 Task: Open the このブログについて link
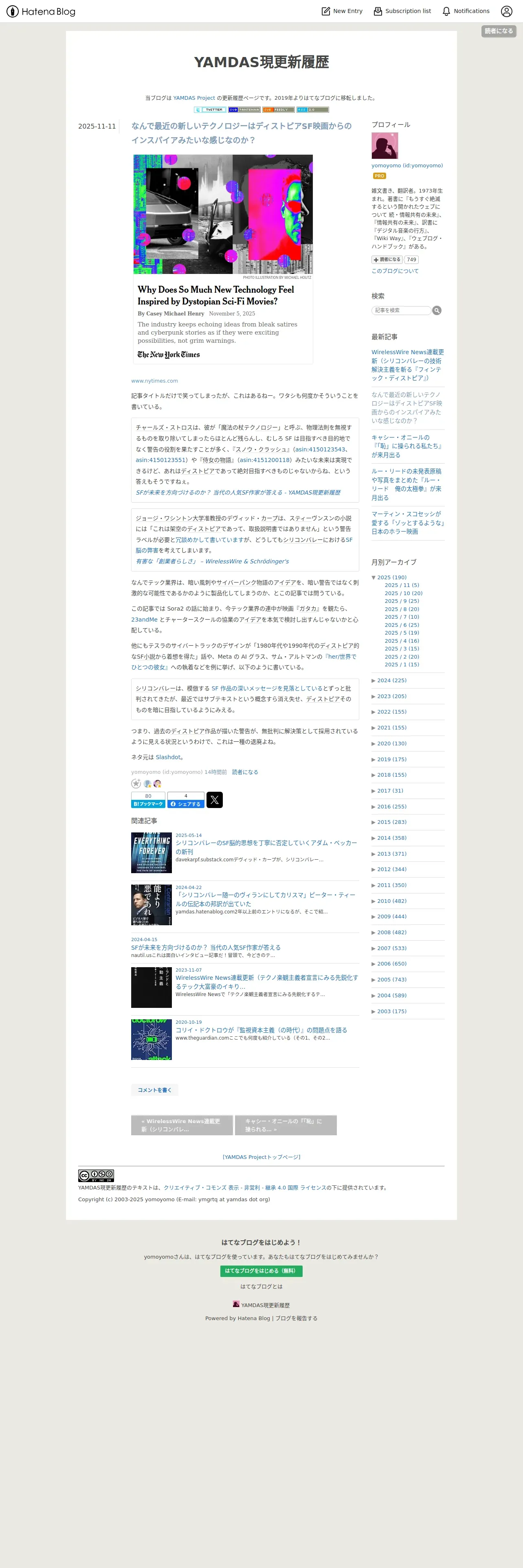coord(395,271)
